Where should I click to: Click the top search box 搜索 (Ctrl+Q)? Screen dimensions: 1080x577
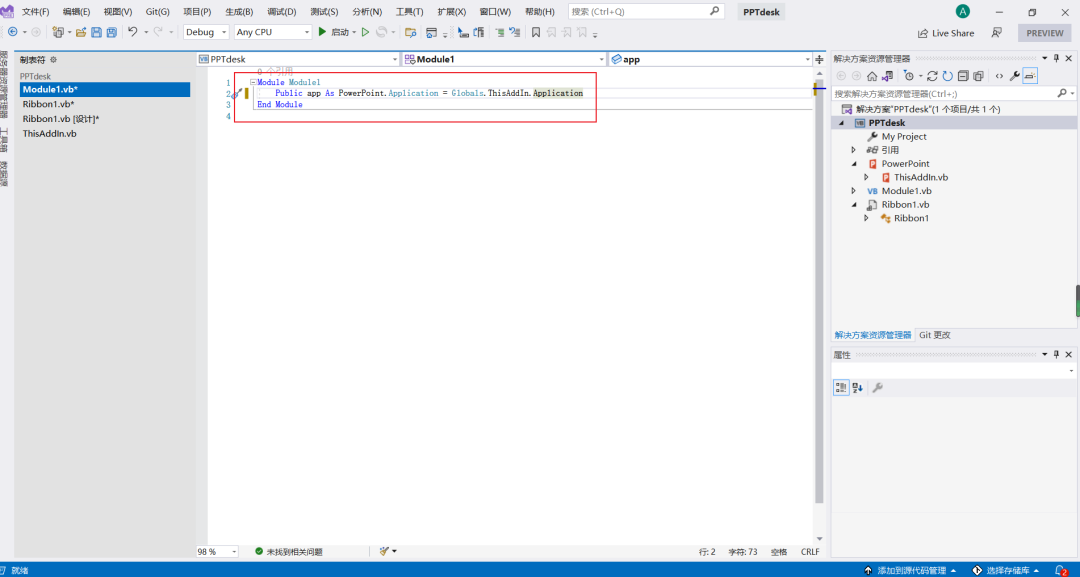click(x=646, y=12)
